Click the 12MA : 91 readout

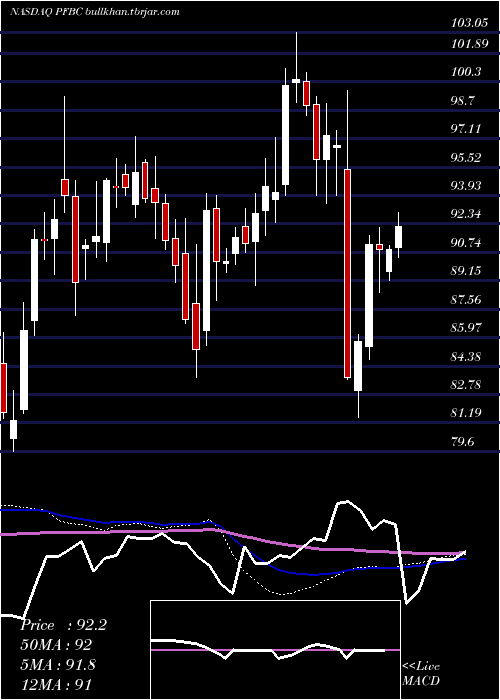coord(56,684)
